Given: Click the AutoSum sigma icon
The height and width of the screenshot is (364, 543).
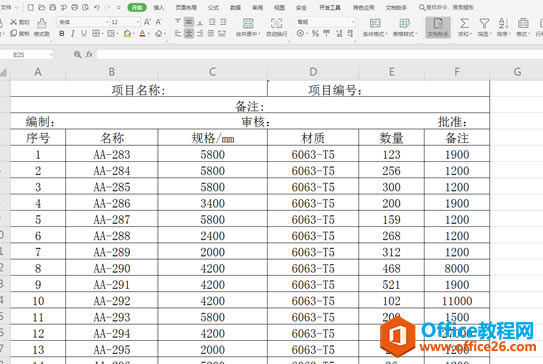Looking at the screenshot, I should click(464, 24).
